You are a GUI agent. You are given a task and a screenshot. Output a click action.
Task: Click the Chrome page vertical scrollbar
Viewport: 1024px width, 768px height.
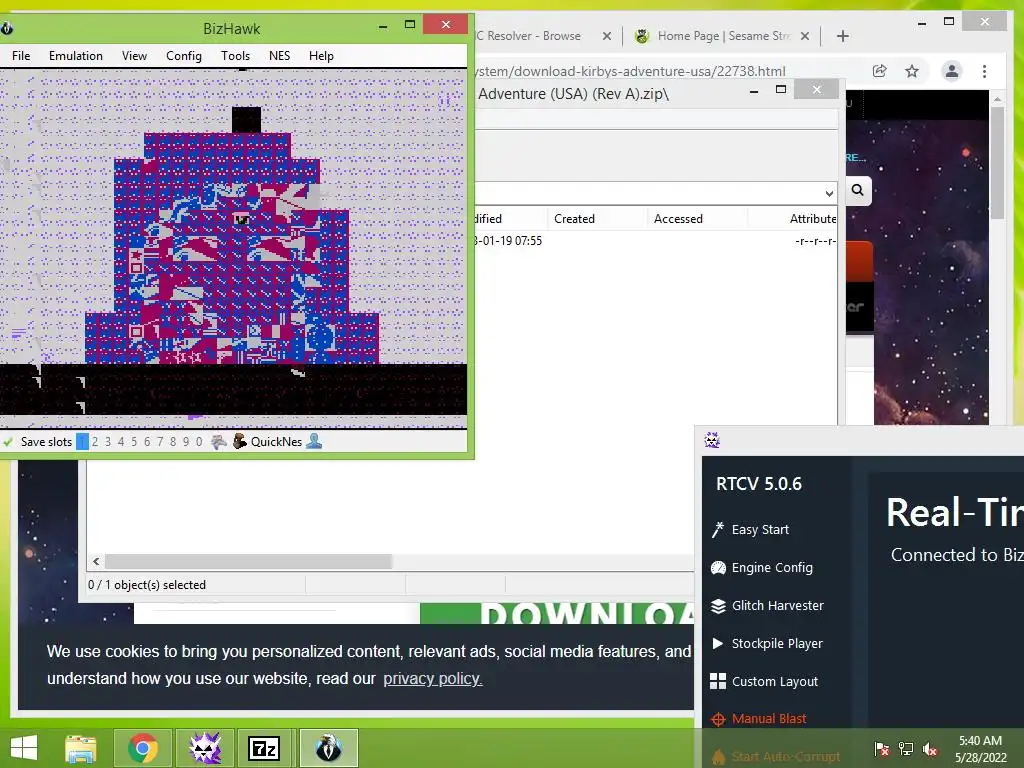click(997, 163)
